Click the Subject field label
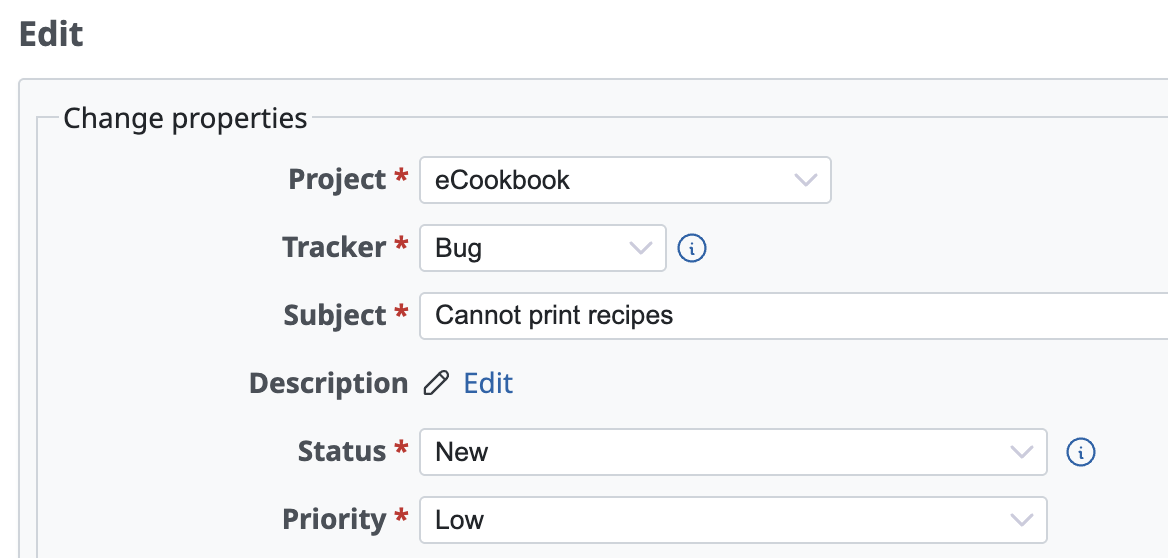Image resolution: width=1168 pixels, height=558 pixels. pyautogui.click(x=335, y=316)
